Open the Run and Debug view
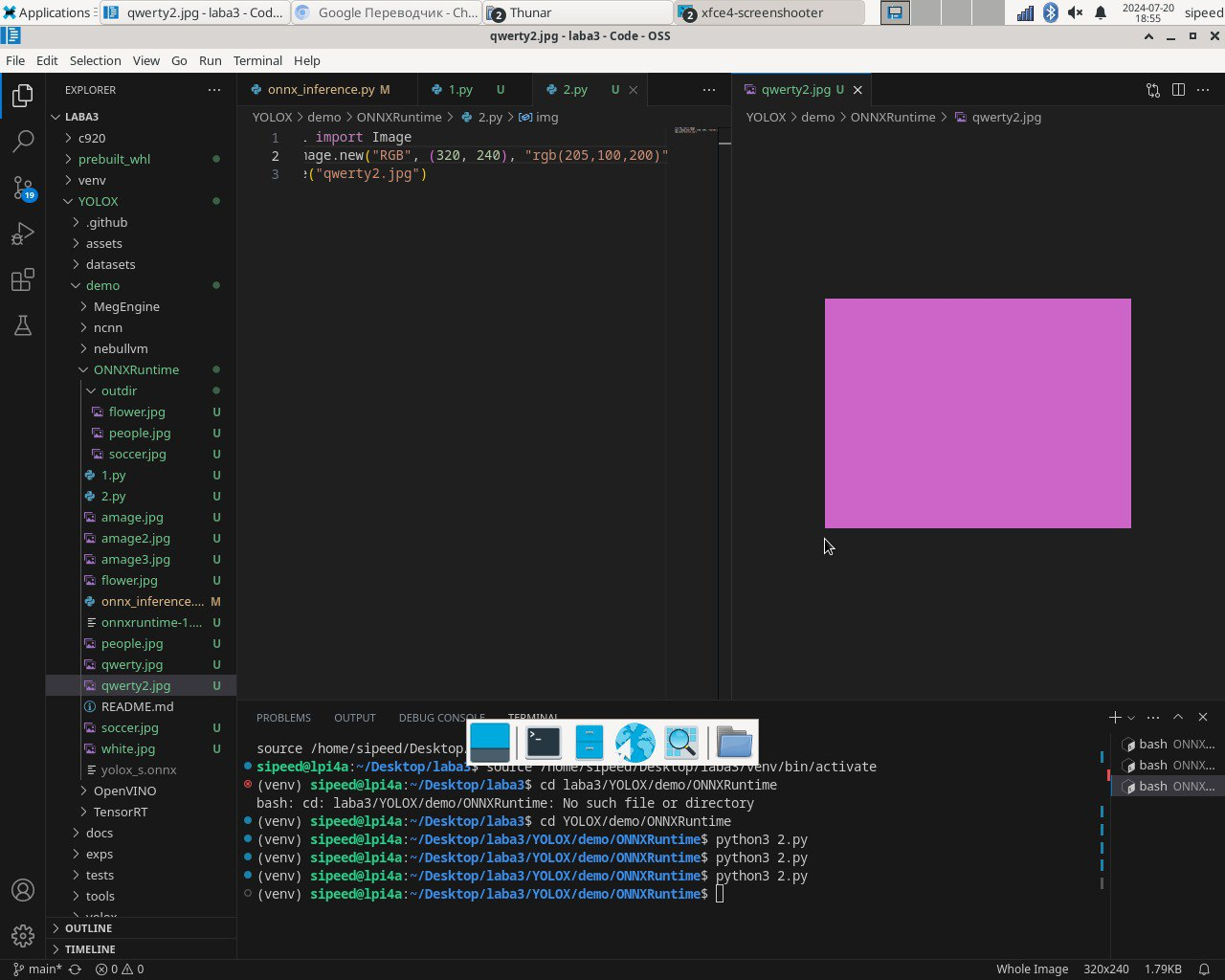This screenshot has height=980, width=1225. pyautogui.click(x=23, y=234)
